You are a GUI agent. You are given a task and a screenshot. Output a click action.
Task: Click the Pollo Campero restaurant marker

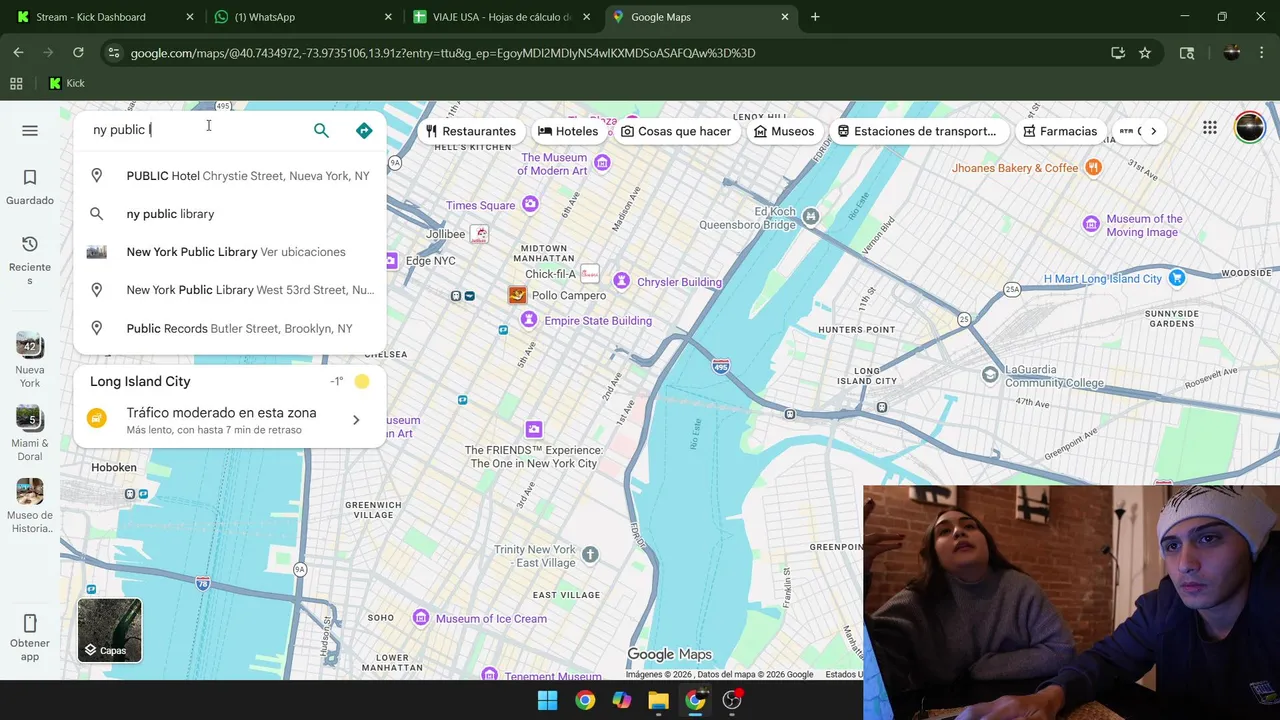pos(517,295)
